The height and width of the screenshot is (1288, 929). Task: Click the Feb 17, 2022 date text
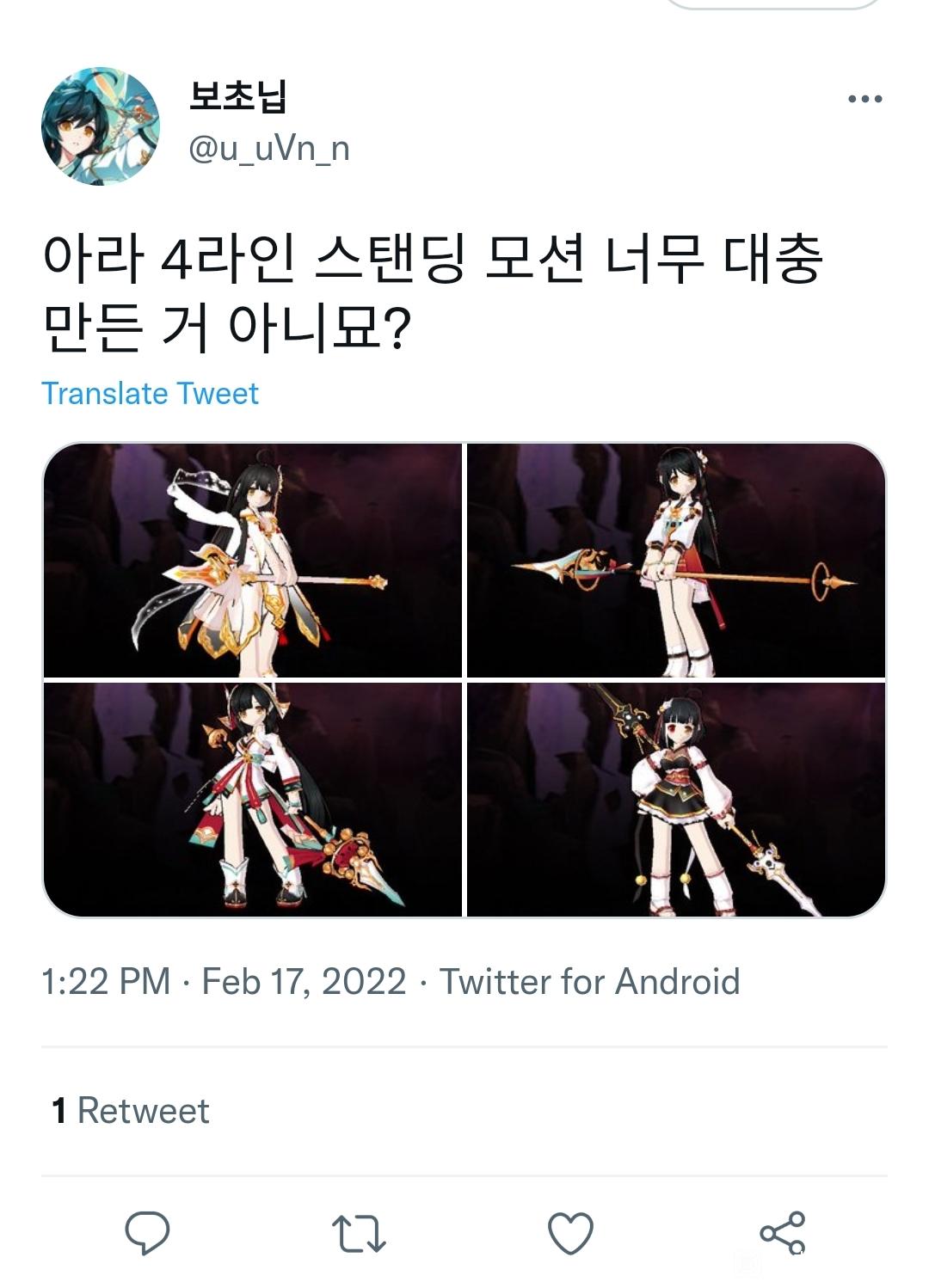tap(304, 982)
